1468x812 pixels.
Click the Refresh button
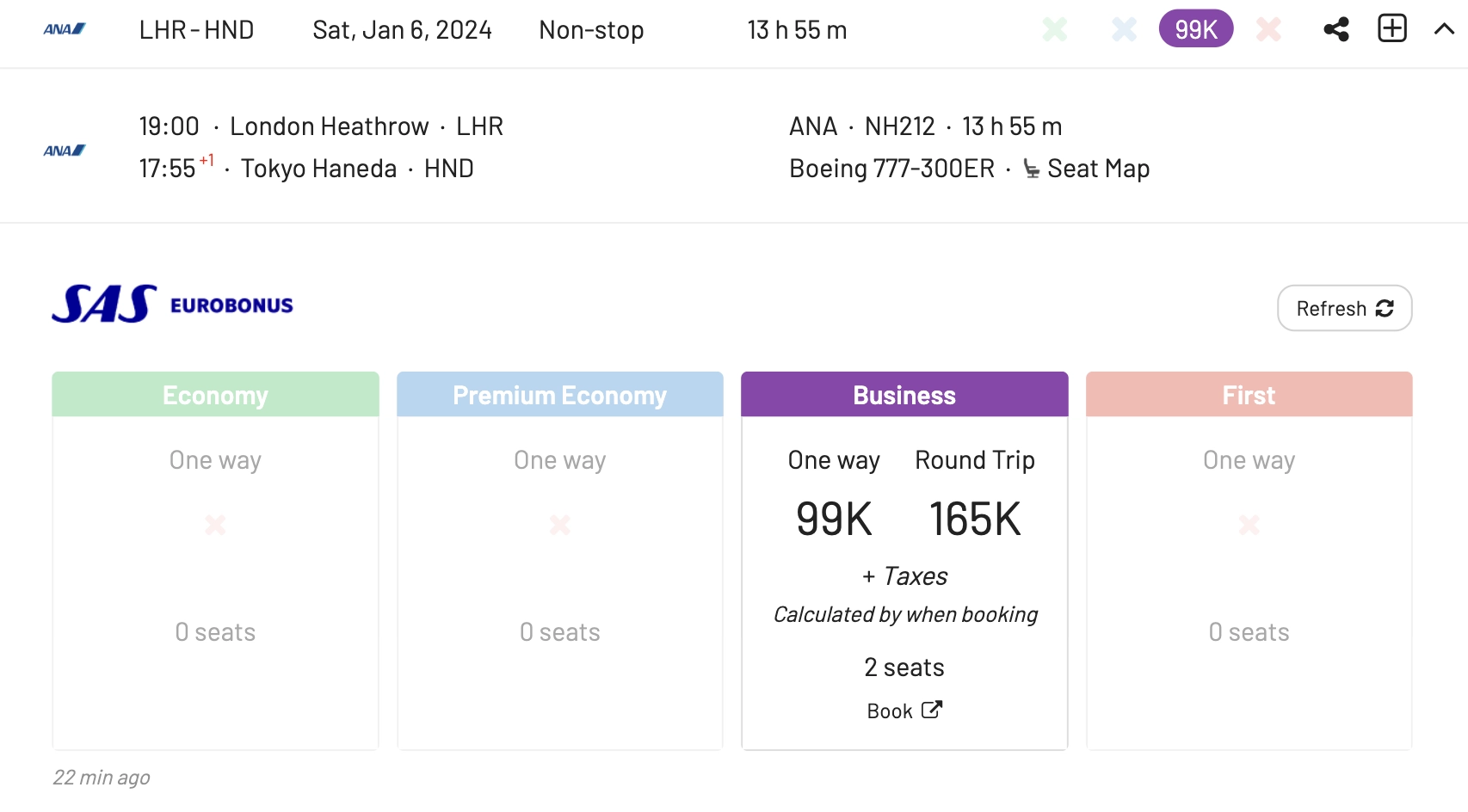click(1344, 308)
